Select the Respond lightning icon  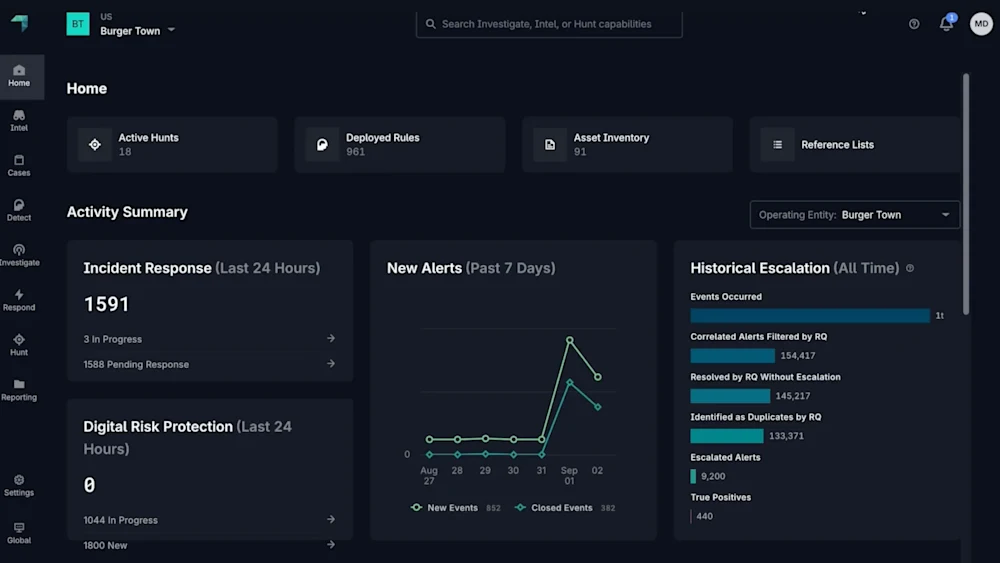(x=19, y=300)
